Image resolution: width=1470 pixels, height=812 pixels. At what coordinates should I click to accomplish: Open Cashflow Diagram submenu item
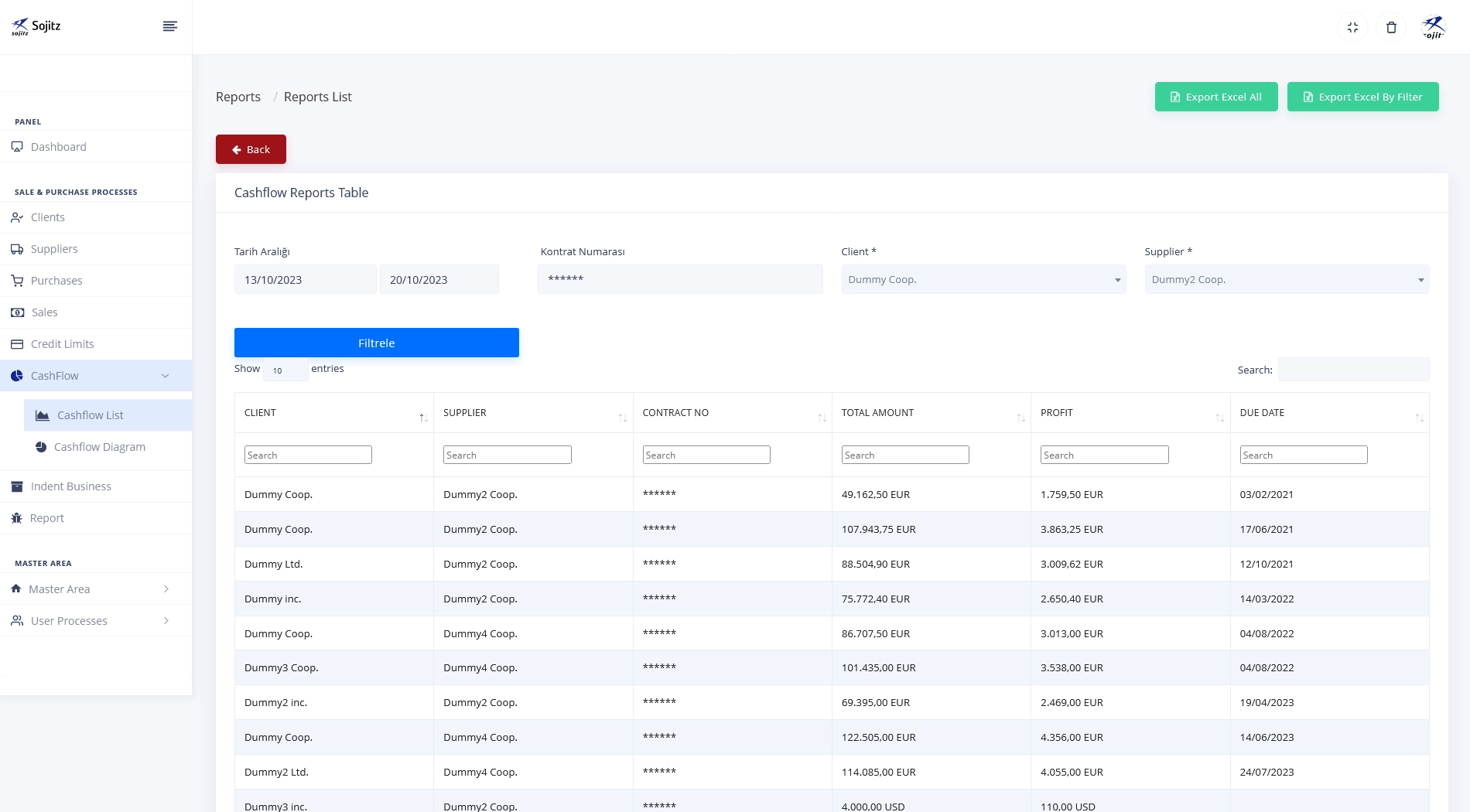(108, 447)
